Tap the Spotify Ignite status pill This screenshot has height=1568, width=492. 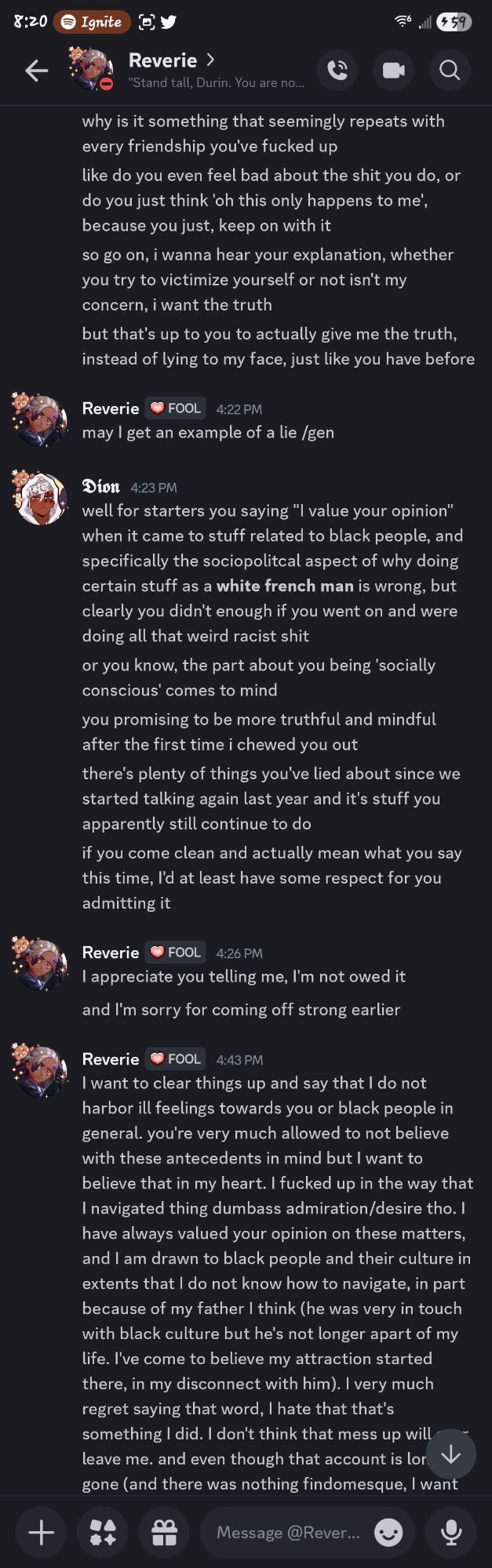[92, 22]
